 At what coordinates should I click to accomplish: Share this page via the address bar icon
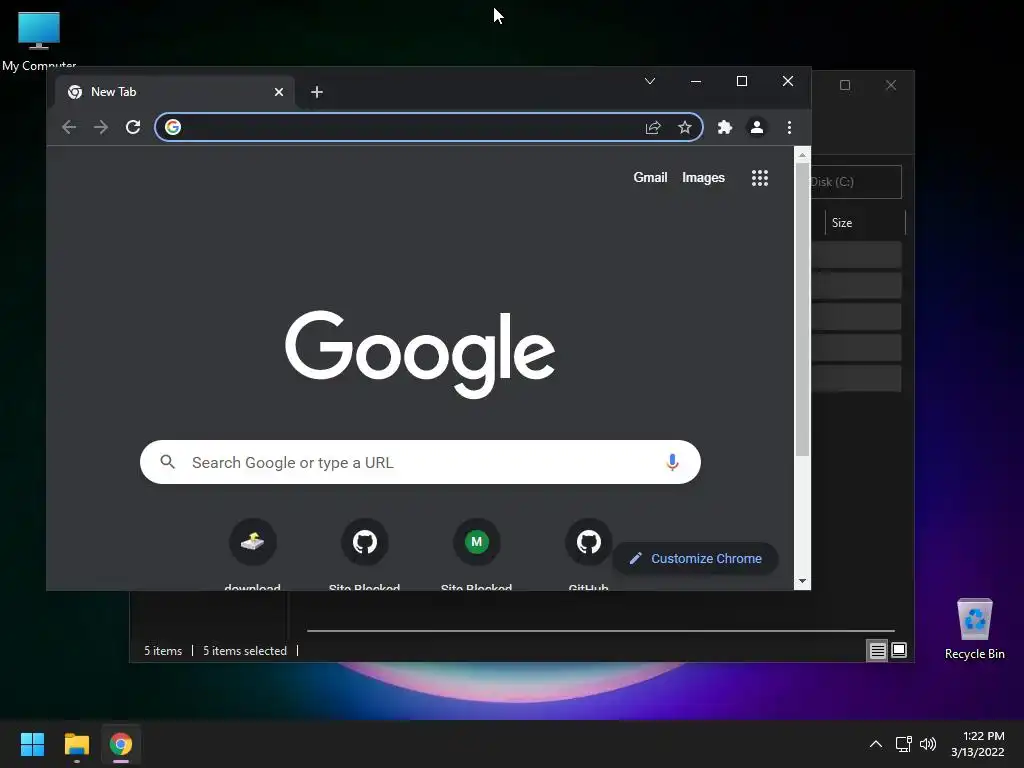pos(653,127)
